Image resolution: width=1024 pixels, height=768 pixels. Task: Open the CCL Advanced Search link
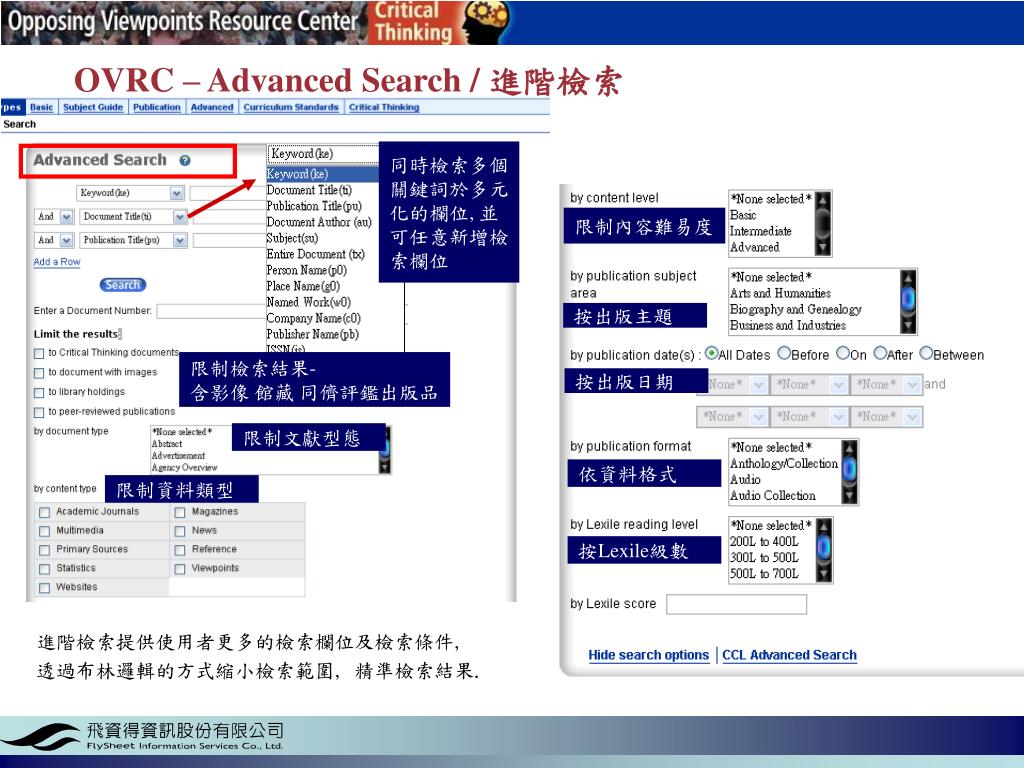click(x=789, y=655)
